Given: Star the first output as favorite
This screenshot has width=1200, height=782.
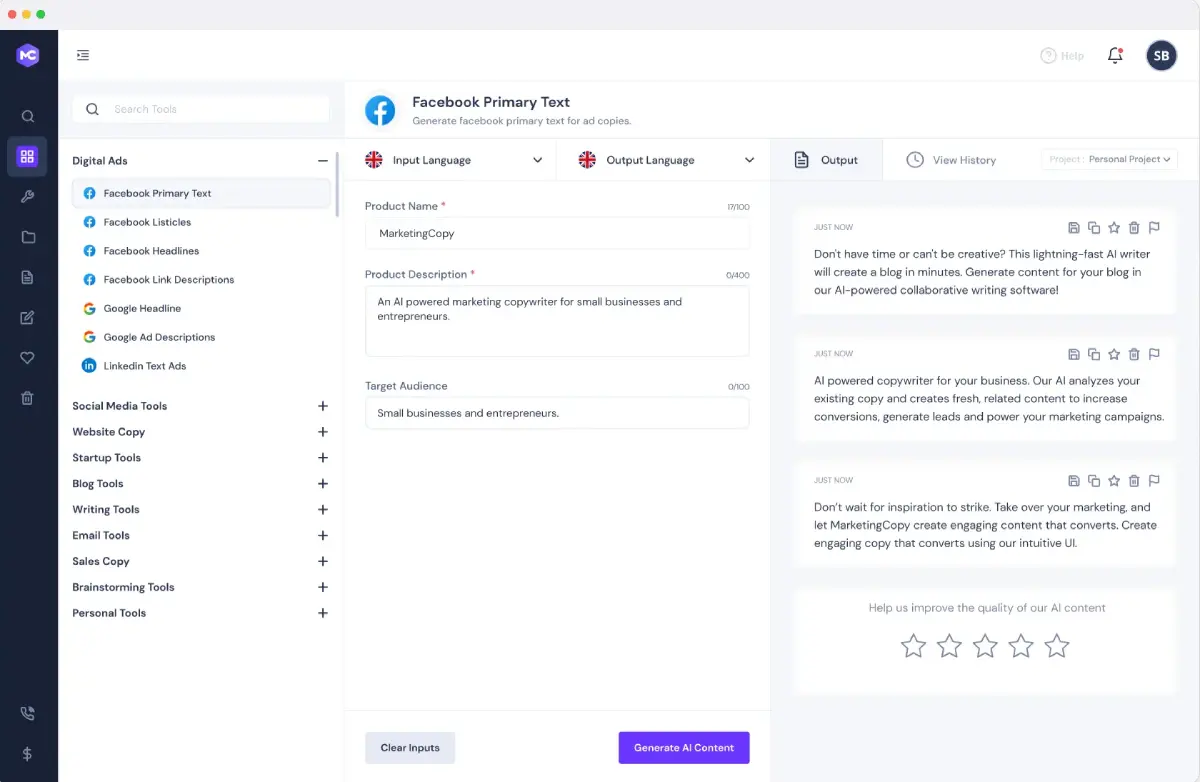Looking at the screenshot, I should 1114,228.
